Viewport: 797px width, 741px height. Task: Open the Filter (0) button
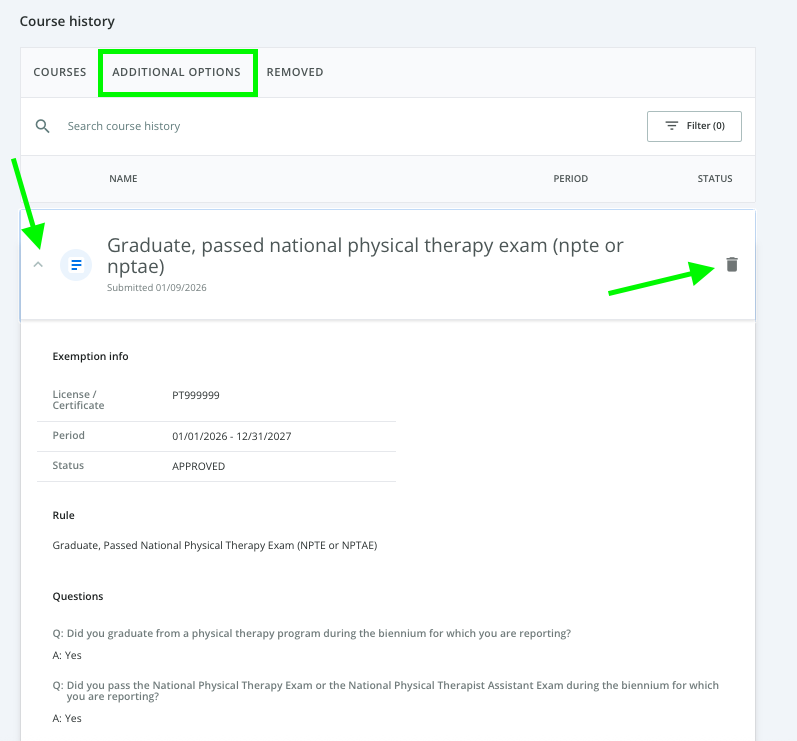point(694,126)
